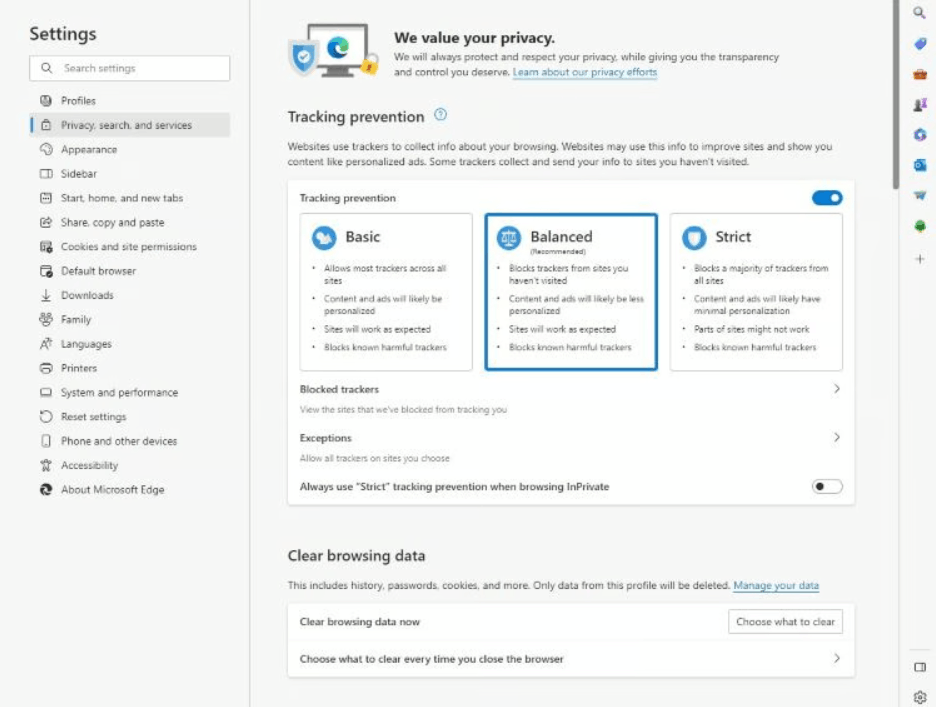Select the Strict tracking prevention card

[756, 292]
